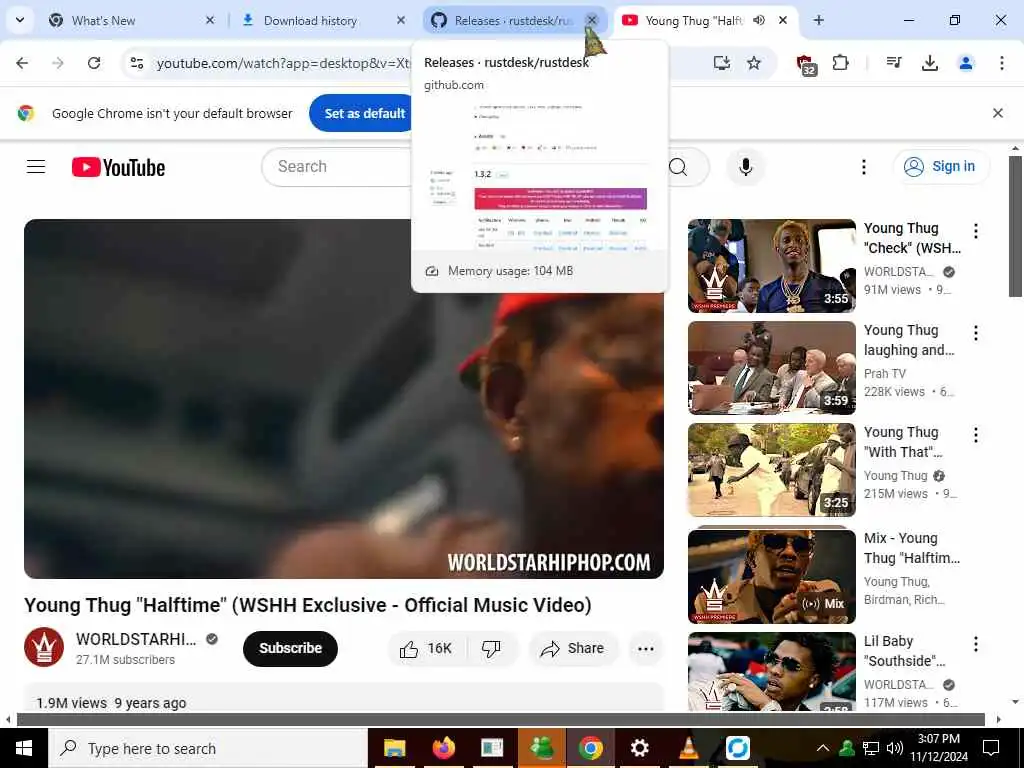
Task: Click the page horizontal scrollbar
Action: coord(500,719)
